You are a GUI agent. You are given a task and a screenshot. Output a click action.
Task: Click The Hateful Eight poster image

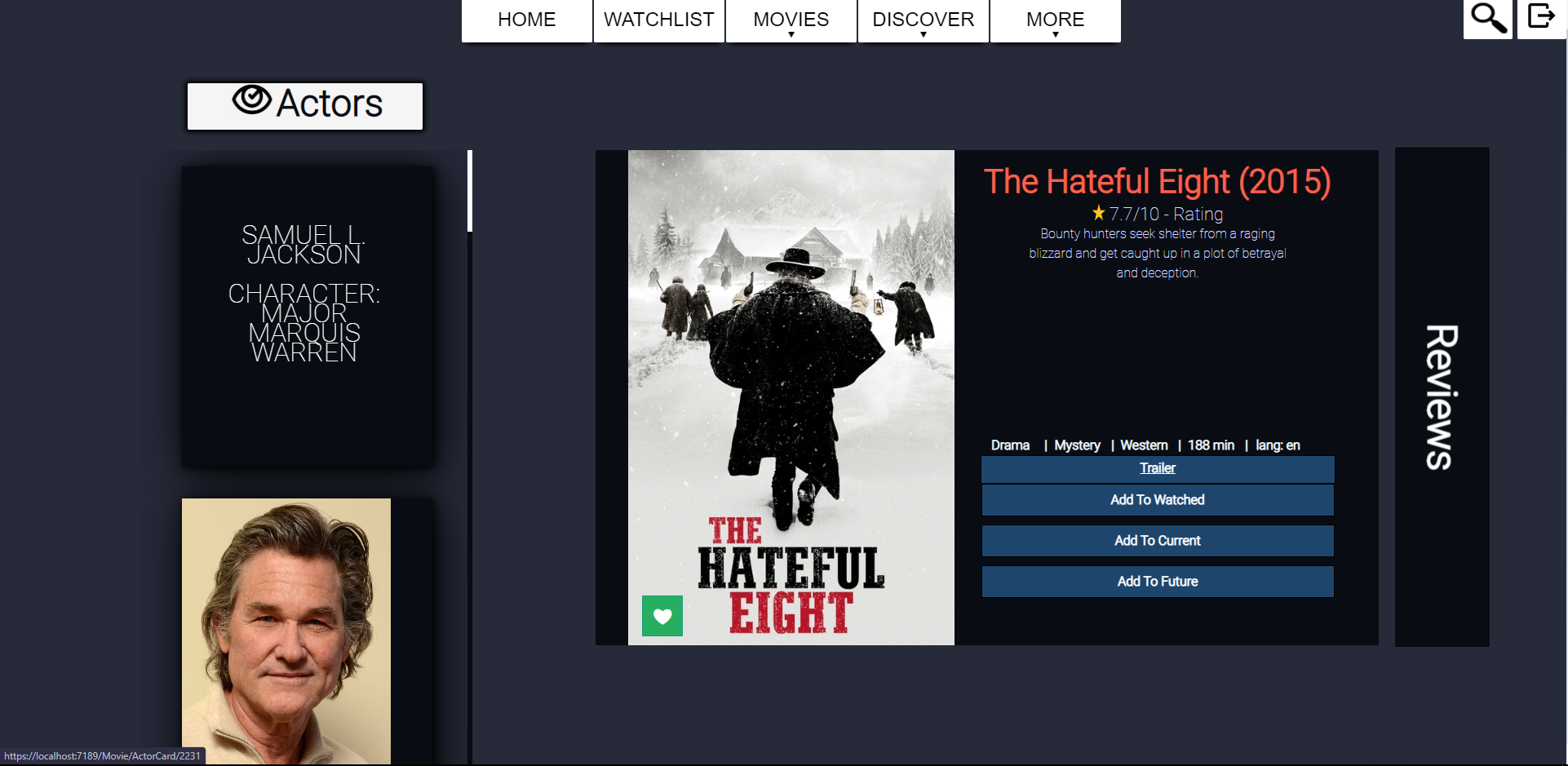tap(791, 397)
